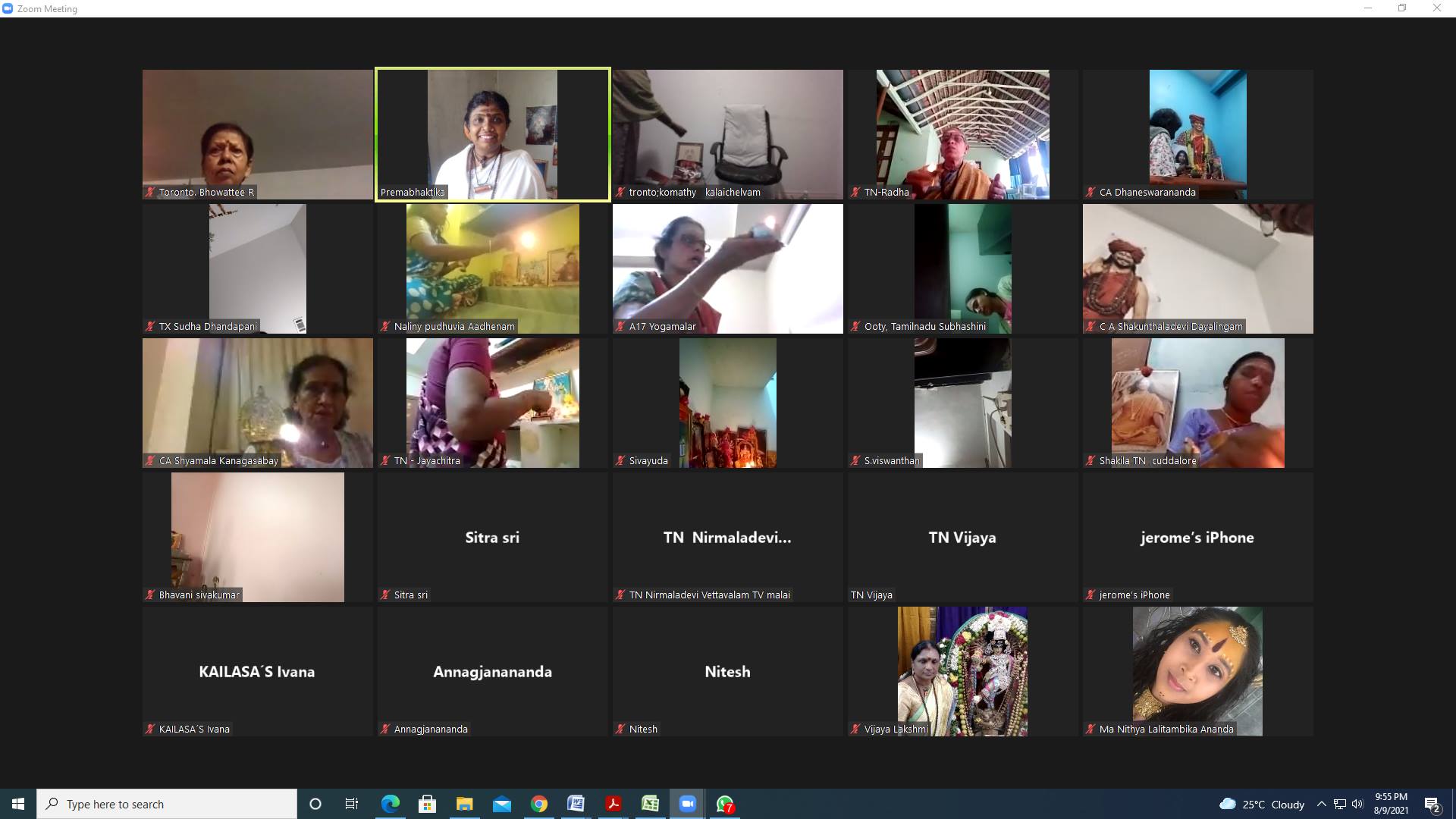Open the Windows notification center
The image size is (1456, 819).
[1432, 804]
